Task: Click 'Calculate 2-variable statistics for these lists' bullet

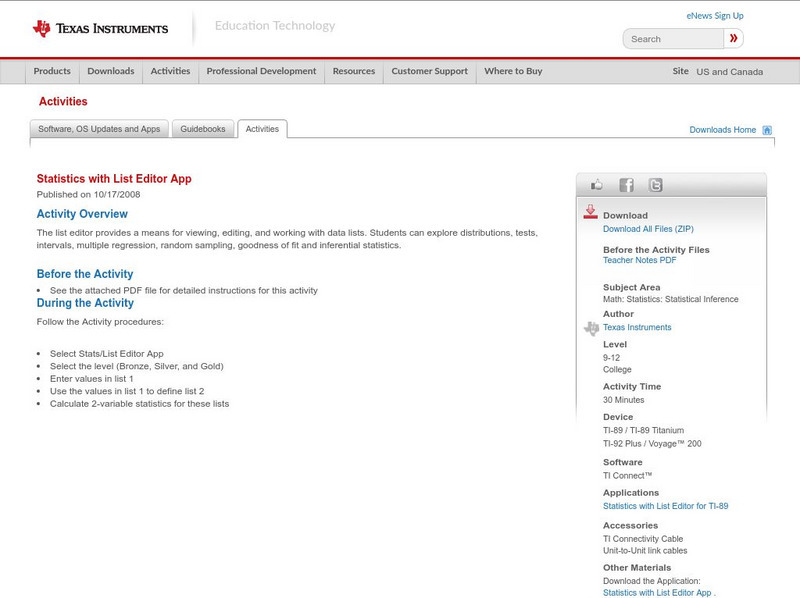Action: (x=139, y=404)
